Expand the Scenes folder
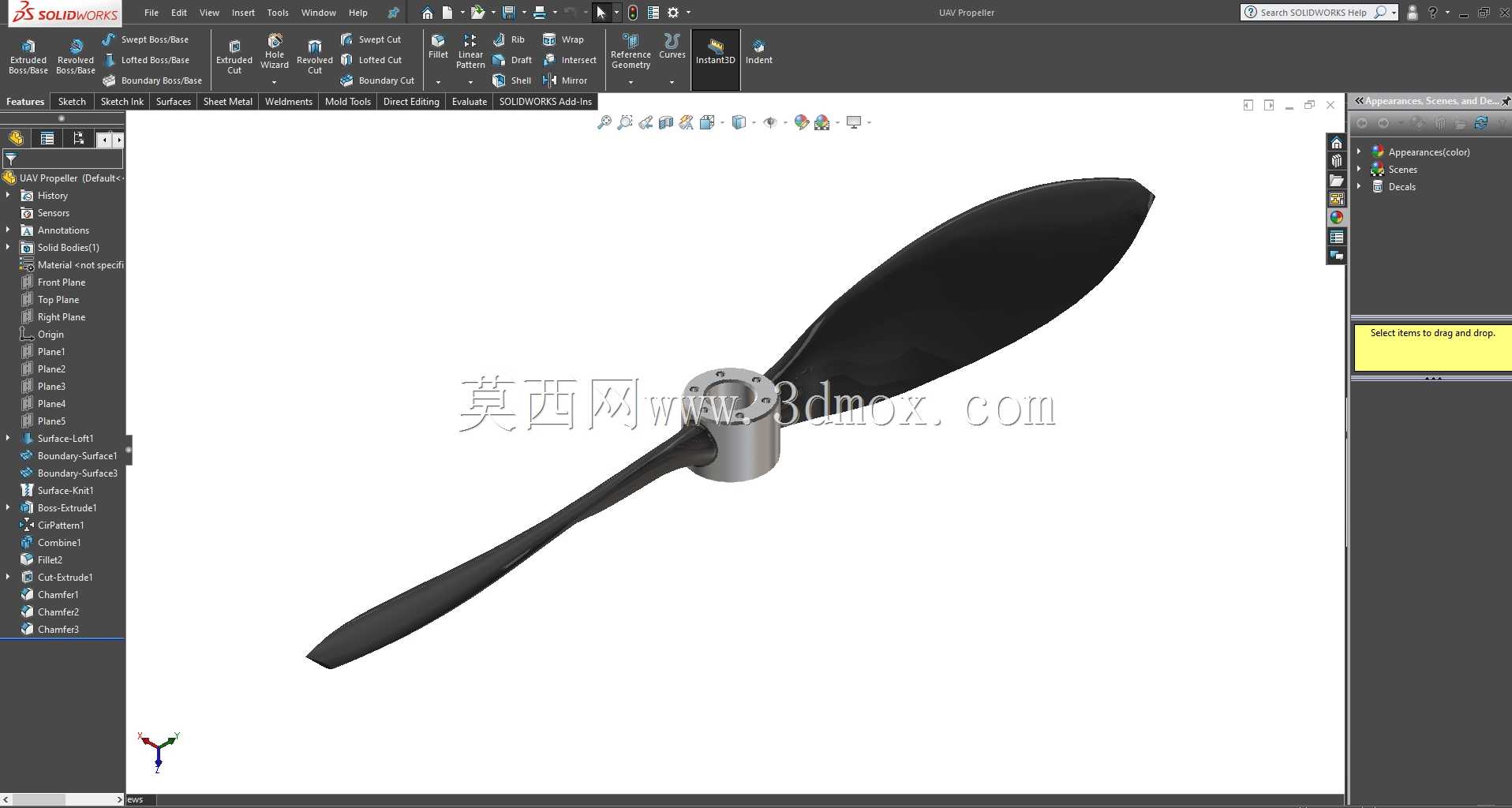The width and height of the screenshot is (1512, 808). coord(1359,169)
